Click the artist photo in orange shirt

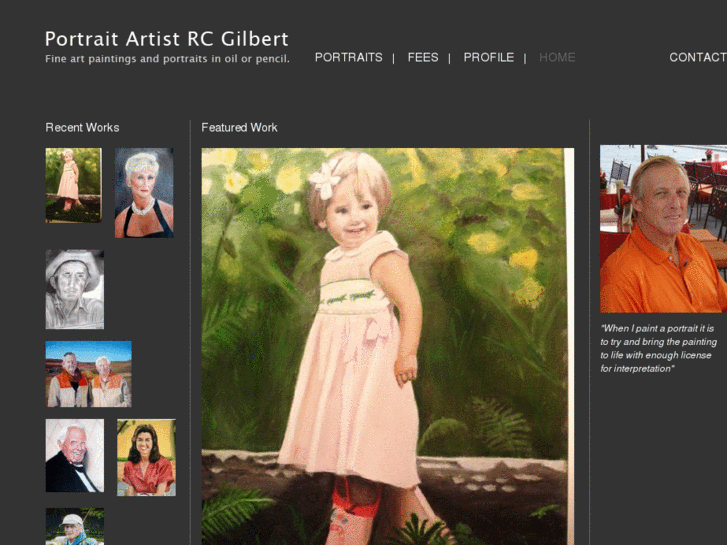coord(663,229)
